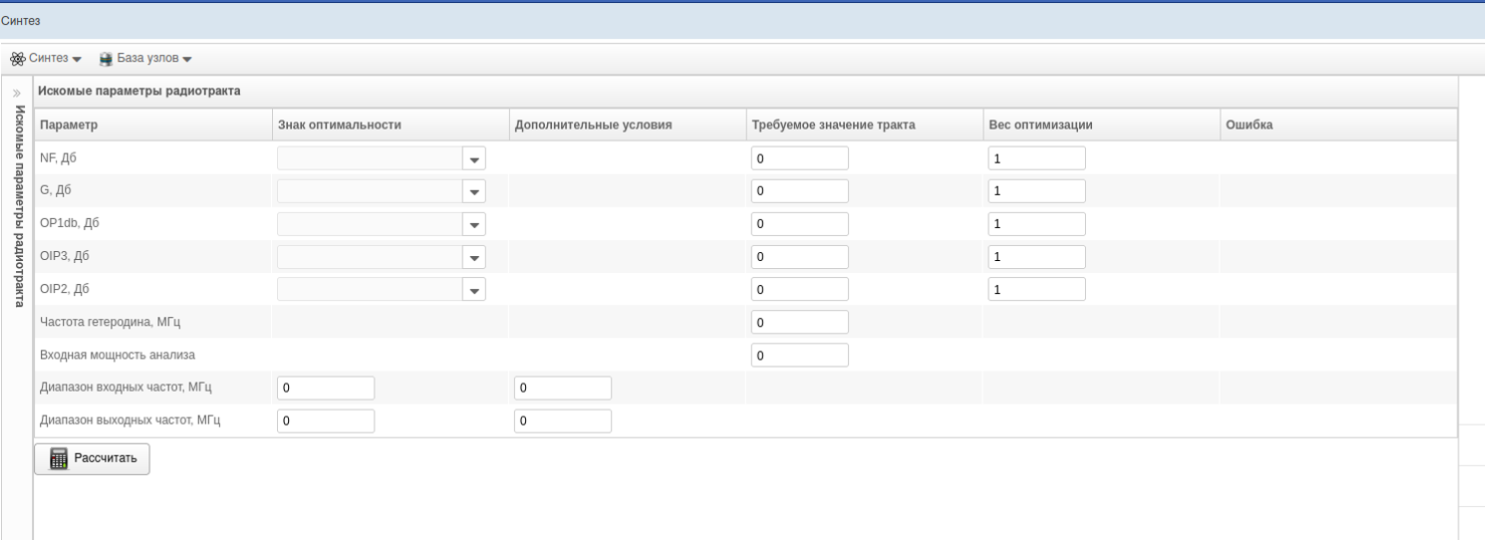Open the OP1db optimality sign dropdown
The image size is (1485, 540).
(474, 225)
